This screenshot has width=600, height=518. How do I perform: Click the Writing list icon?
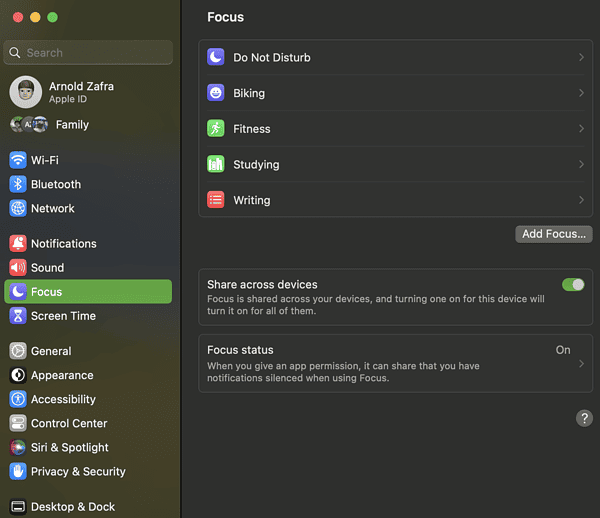pyautogui.click(x=216, y=200)
